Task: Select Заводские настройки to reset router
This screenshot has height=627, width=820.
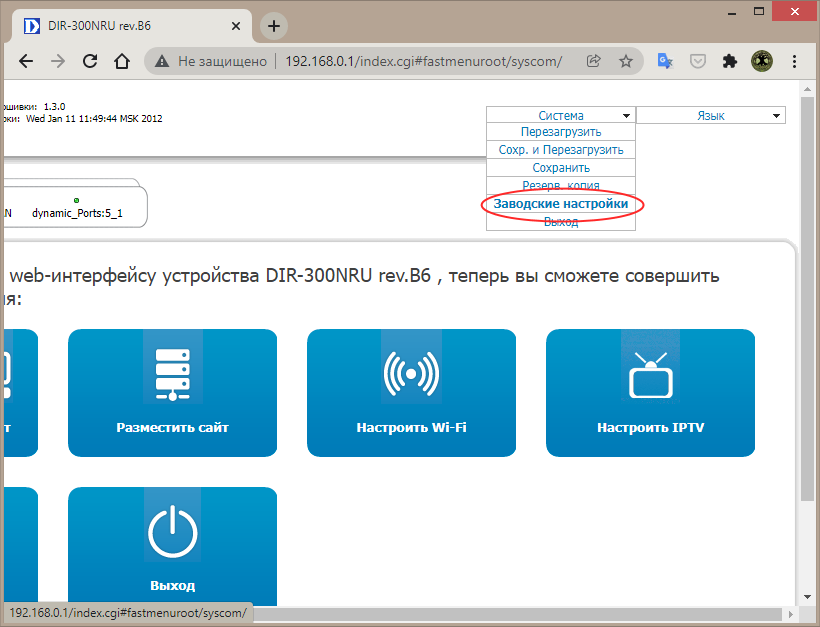Action: point(561,204)
